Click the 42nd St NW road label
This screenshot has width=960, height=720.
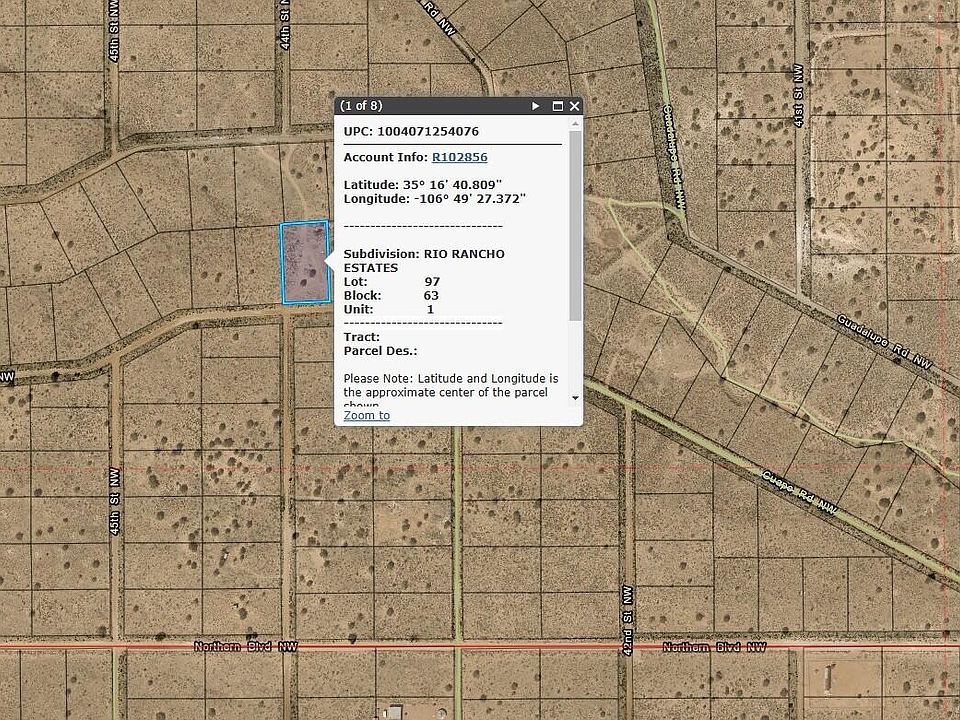pos(628,621)
